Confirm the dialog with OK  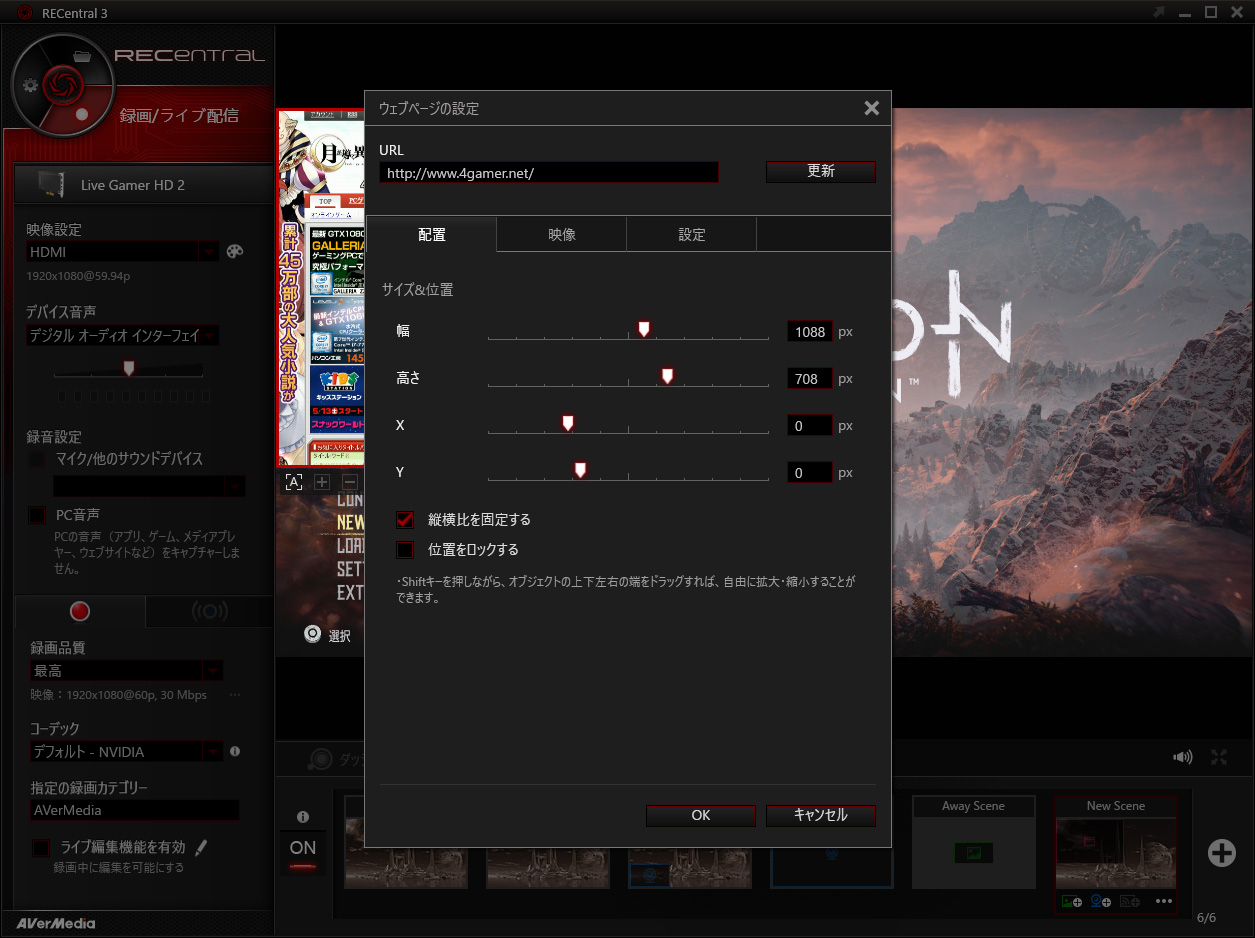click(x=701, y=815)
